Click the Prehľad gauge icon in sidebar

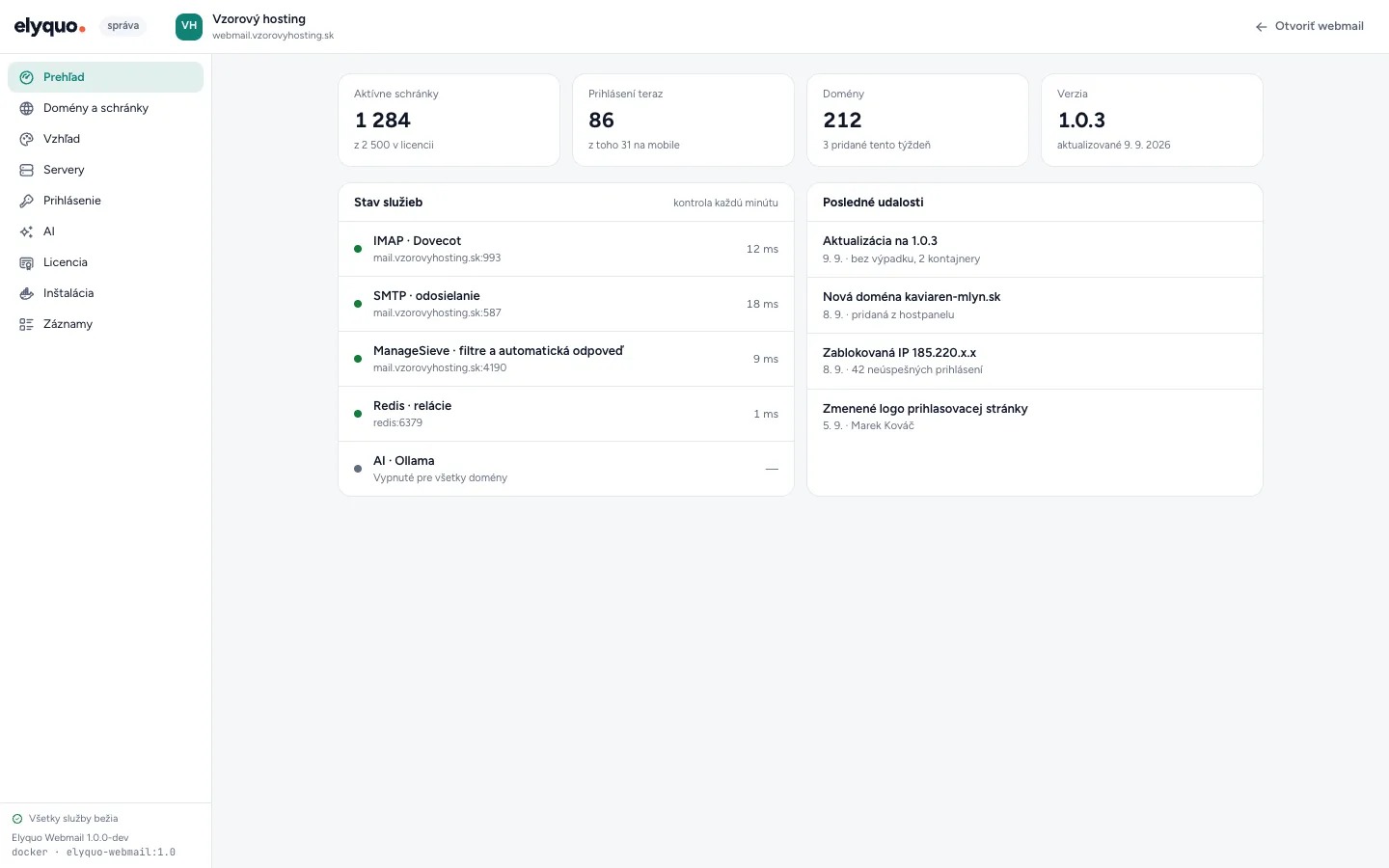(27, 77)
